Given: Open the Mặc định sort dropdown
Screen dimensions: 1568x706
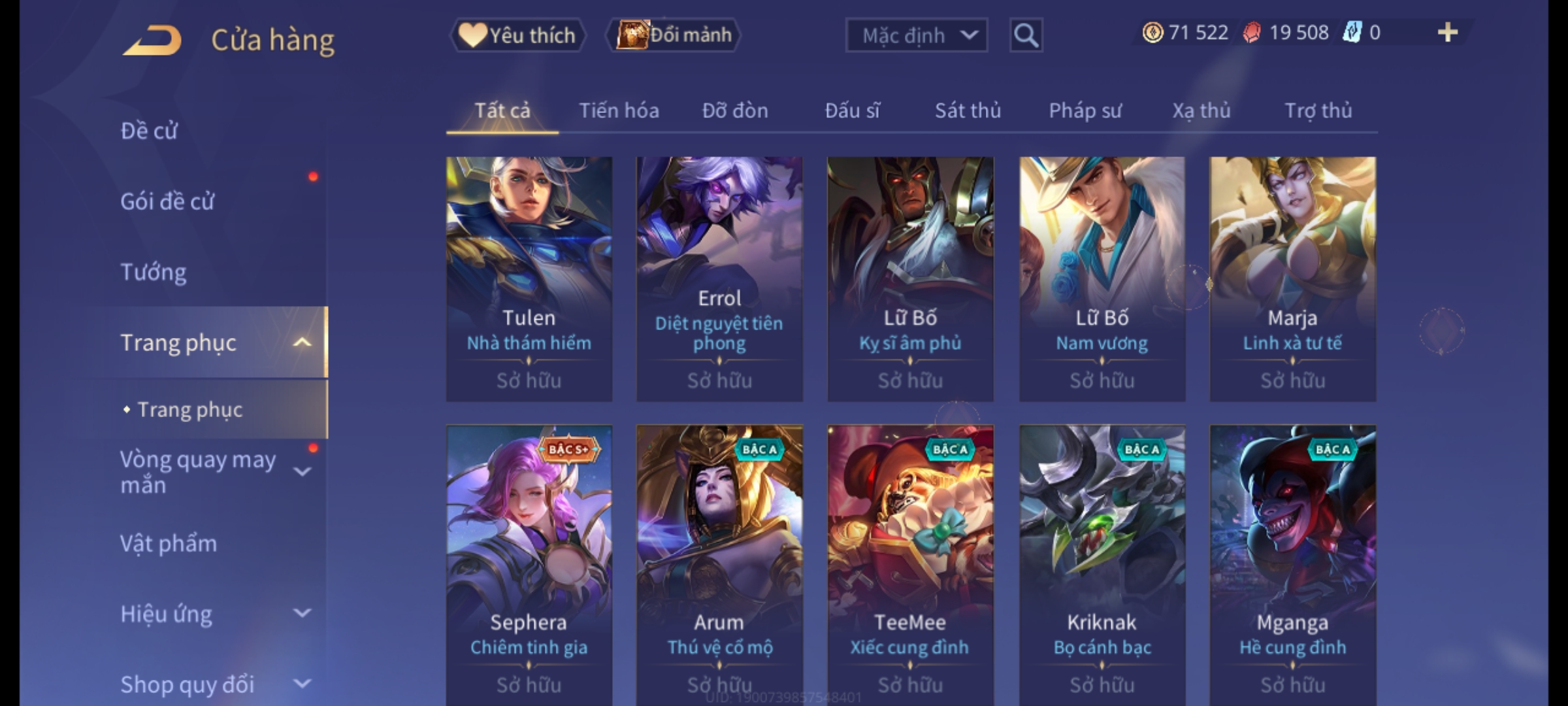Looking at the screenshot, I should [916, 35].
